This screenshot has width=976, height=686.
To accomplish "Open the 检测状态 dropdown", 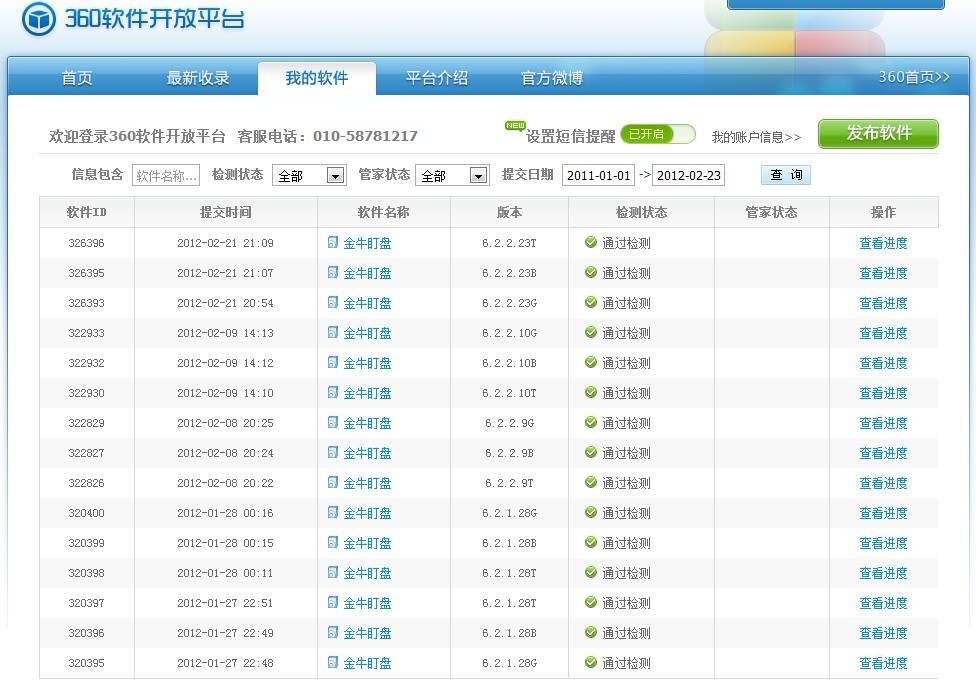I will click(309, 176).
